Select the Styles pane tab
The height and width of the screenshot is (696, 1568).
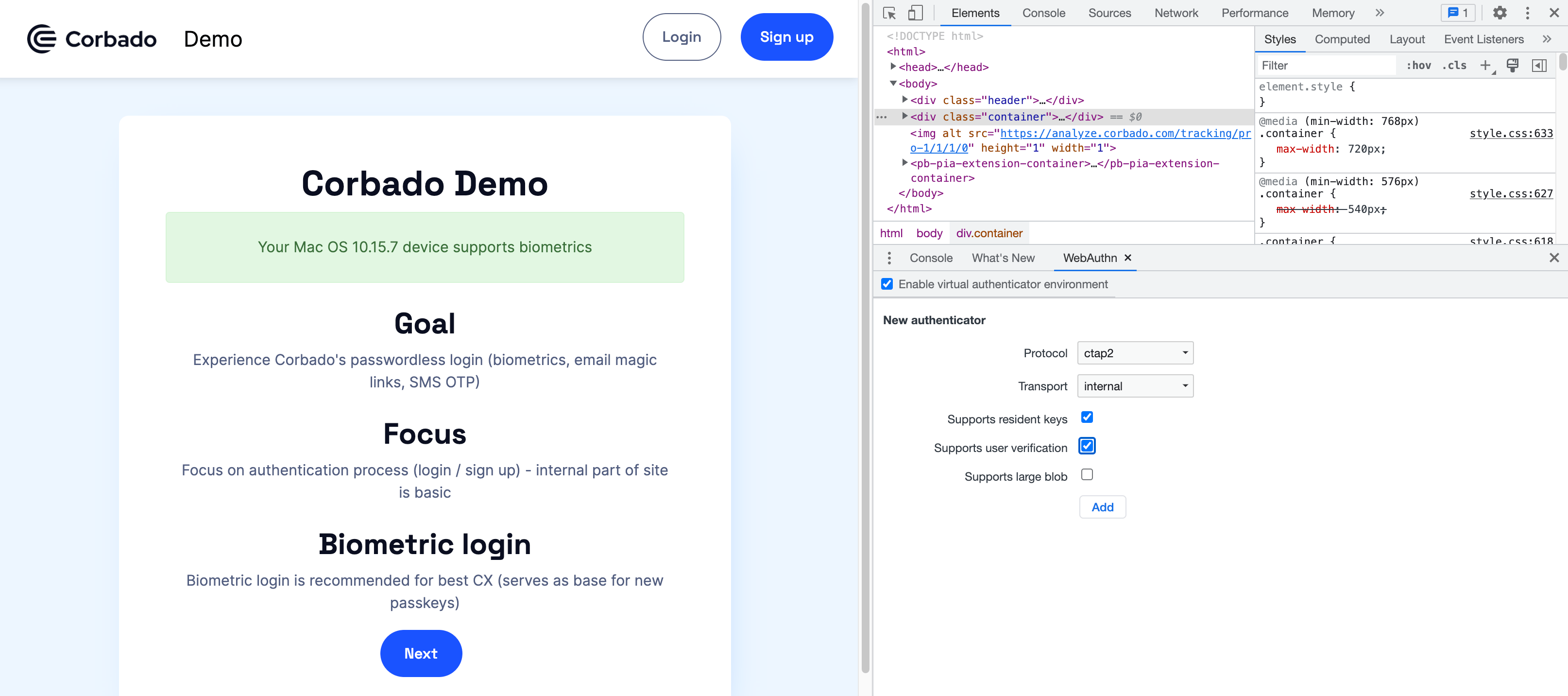(x=1279, y=39)
